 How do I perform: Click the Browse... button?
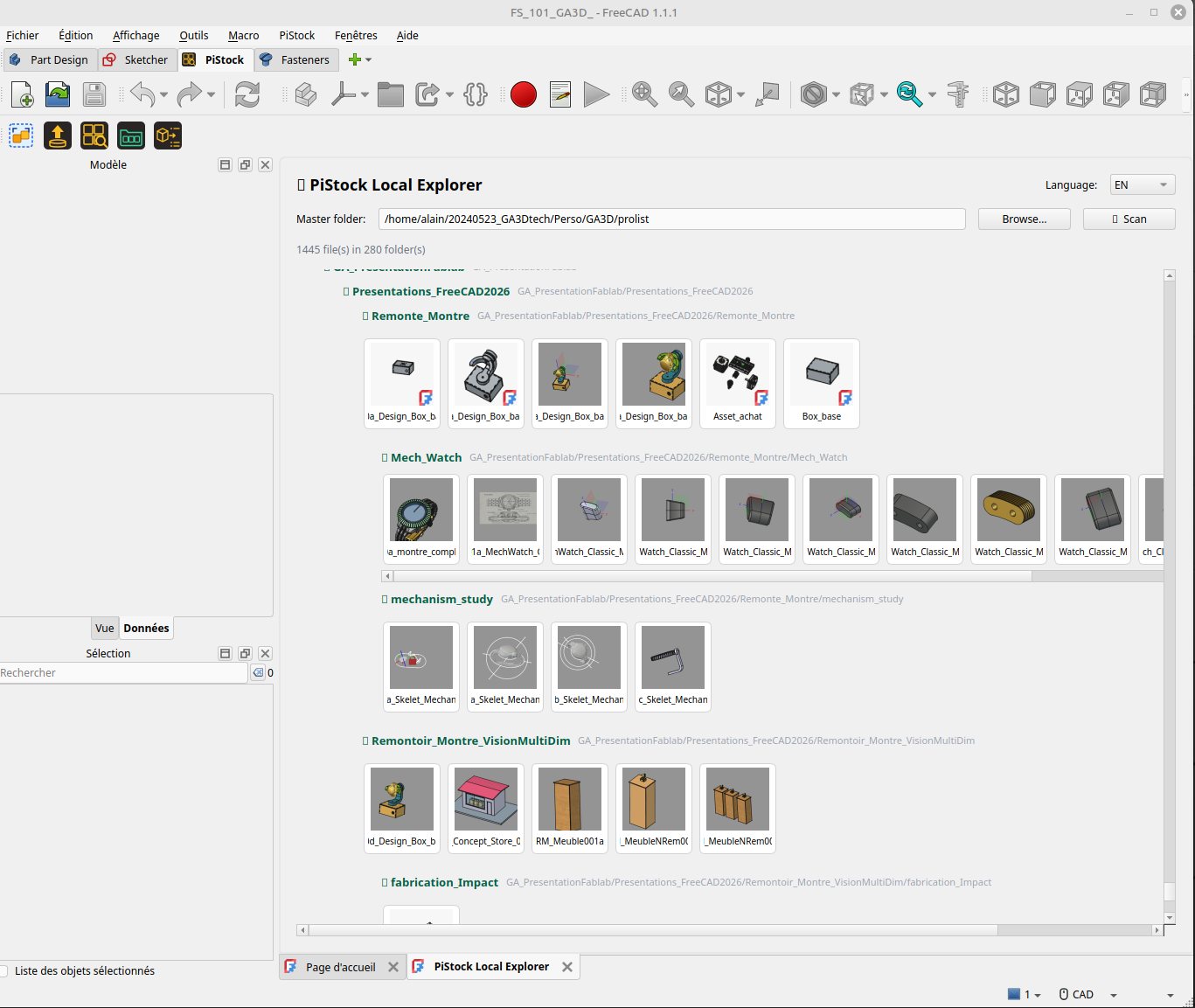click(1025, 219)
